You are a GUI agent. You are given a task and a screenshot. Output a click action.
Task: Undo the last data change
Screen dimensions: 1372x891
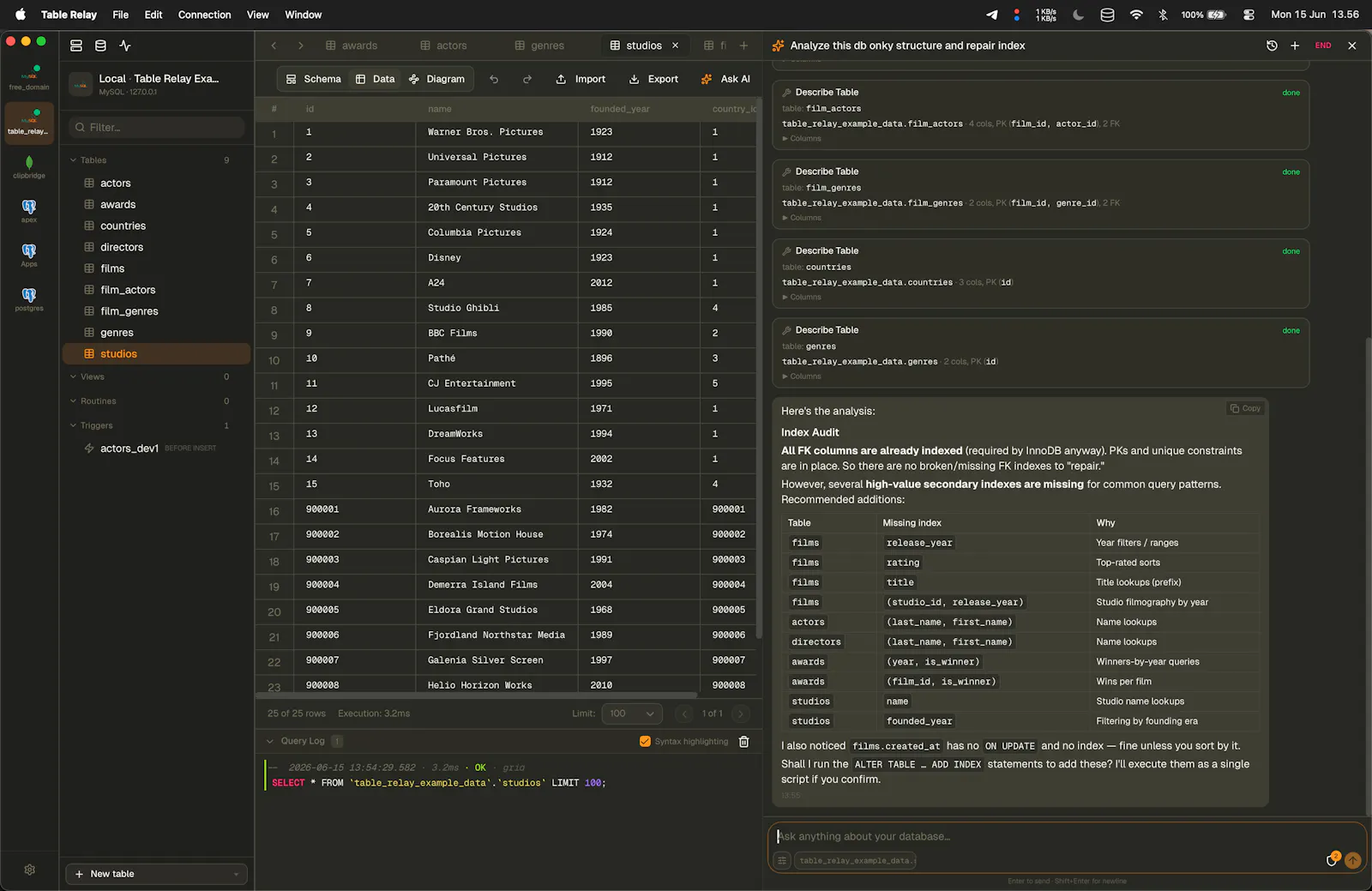point(494,79)
